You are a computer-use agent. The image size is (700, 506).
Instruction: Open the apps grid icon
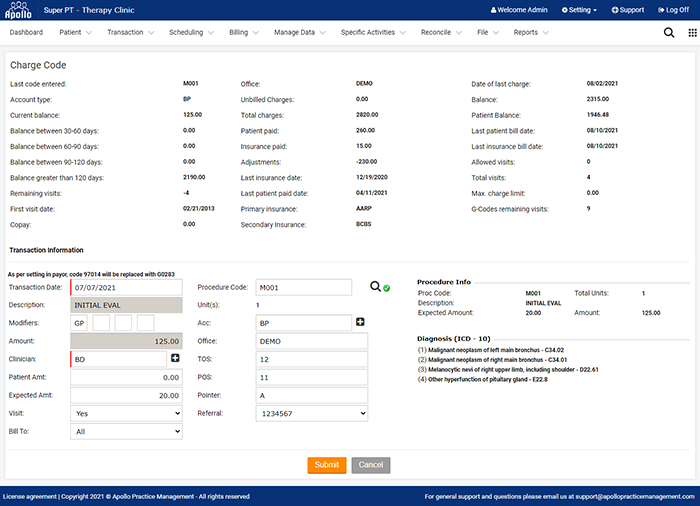[x=692, y=33]
